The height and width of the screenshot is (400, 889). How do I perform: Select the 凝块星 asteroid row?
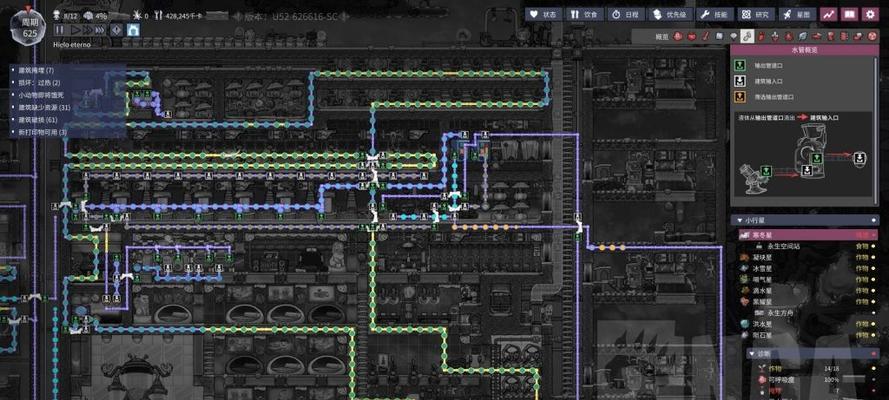(x=808, y=257)
